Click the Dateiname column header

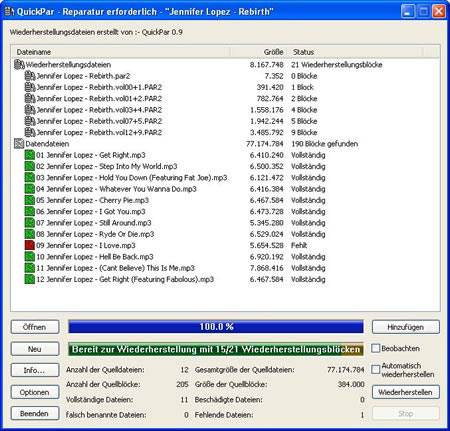pos(121,52)
